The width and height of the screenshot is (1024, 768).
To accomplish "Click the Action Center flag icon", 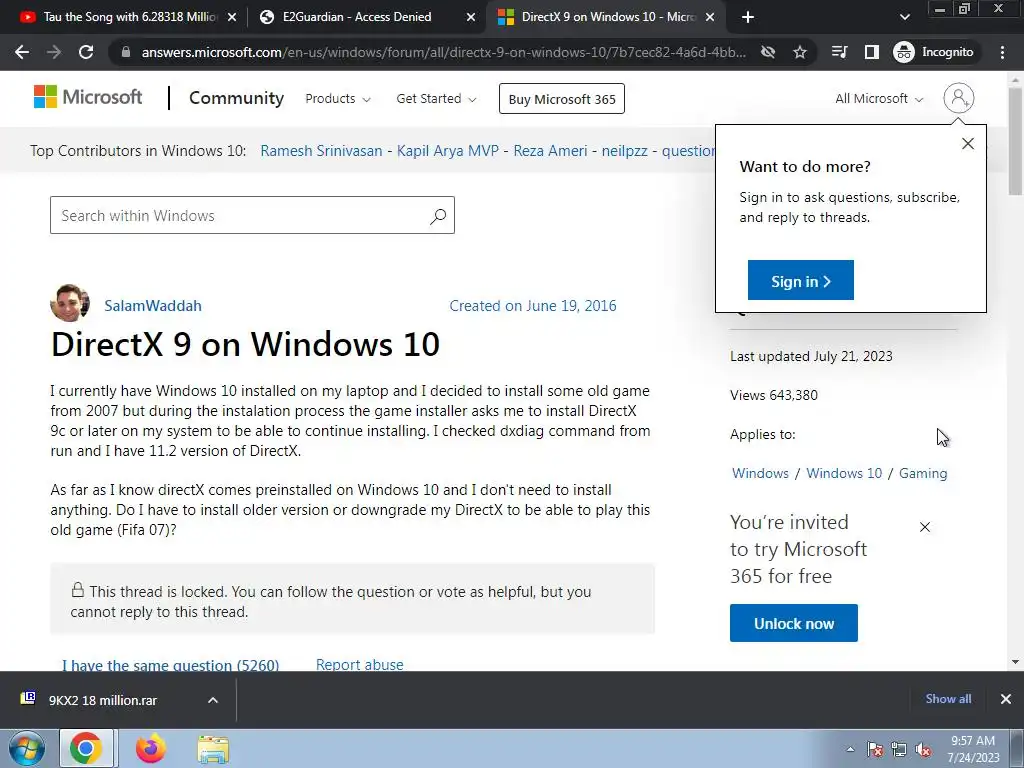I will (x=875, y=750).
